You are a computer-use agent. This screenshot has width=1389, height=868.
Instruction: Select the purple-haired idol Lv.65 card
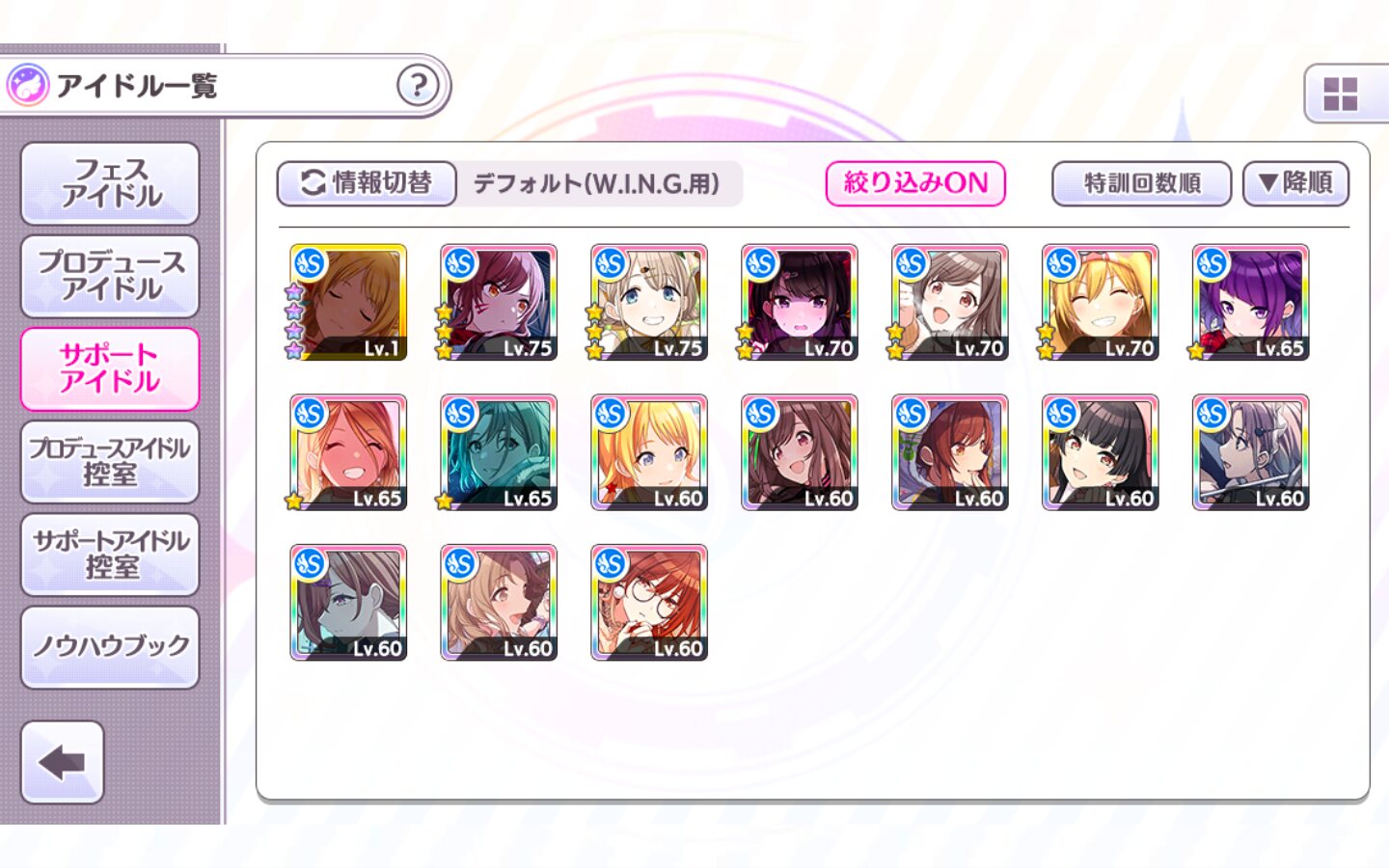[x=1251, y=302]
